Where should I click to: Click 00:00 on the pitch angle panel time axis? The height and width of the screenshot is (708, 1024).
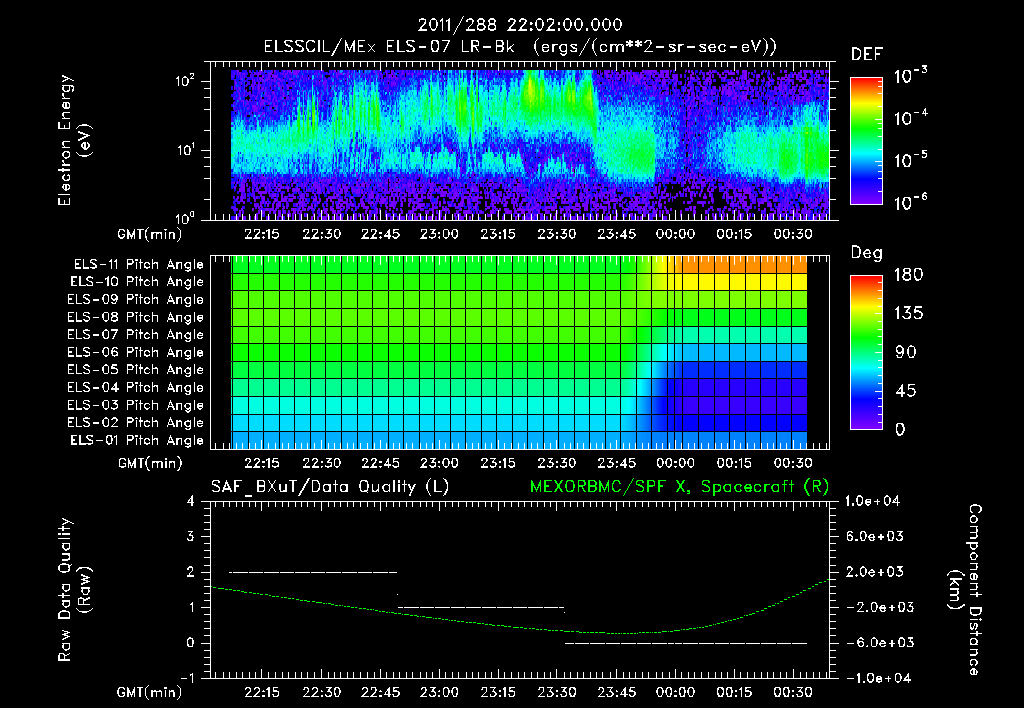pos(675,463)
